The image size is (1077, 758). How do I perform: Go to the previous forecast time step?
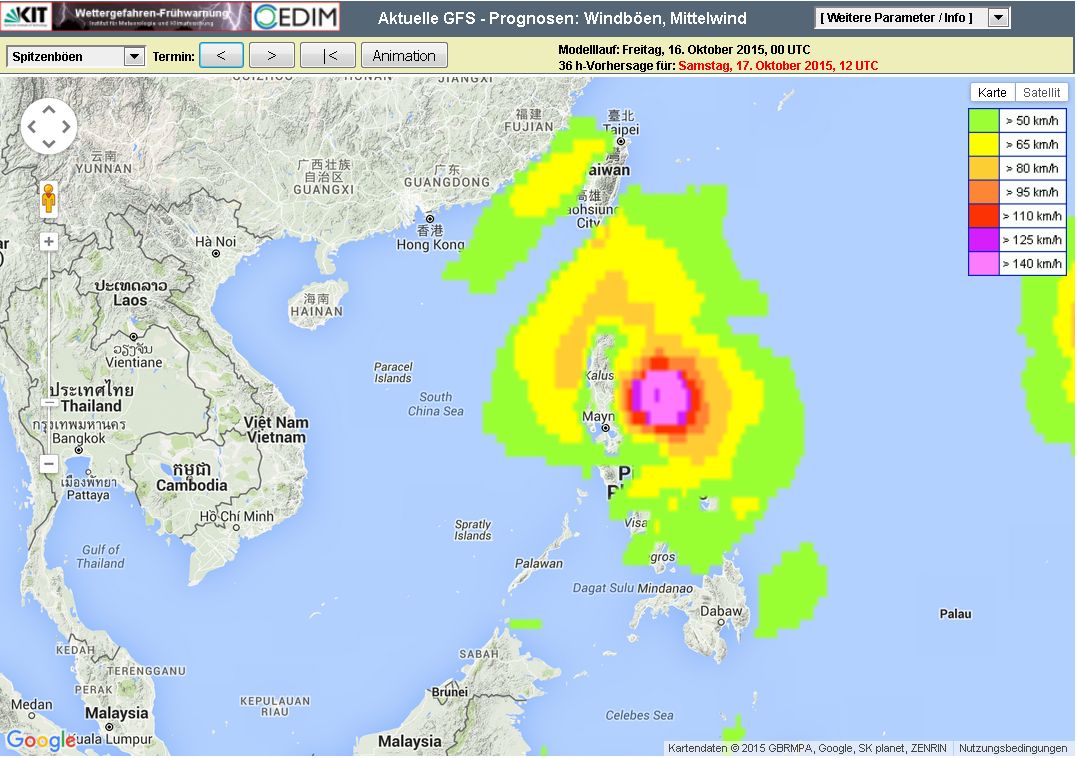221,56
